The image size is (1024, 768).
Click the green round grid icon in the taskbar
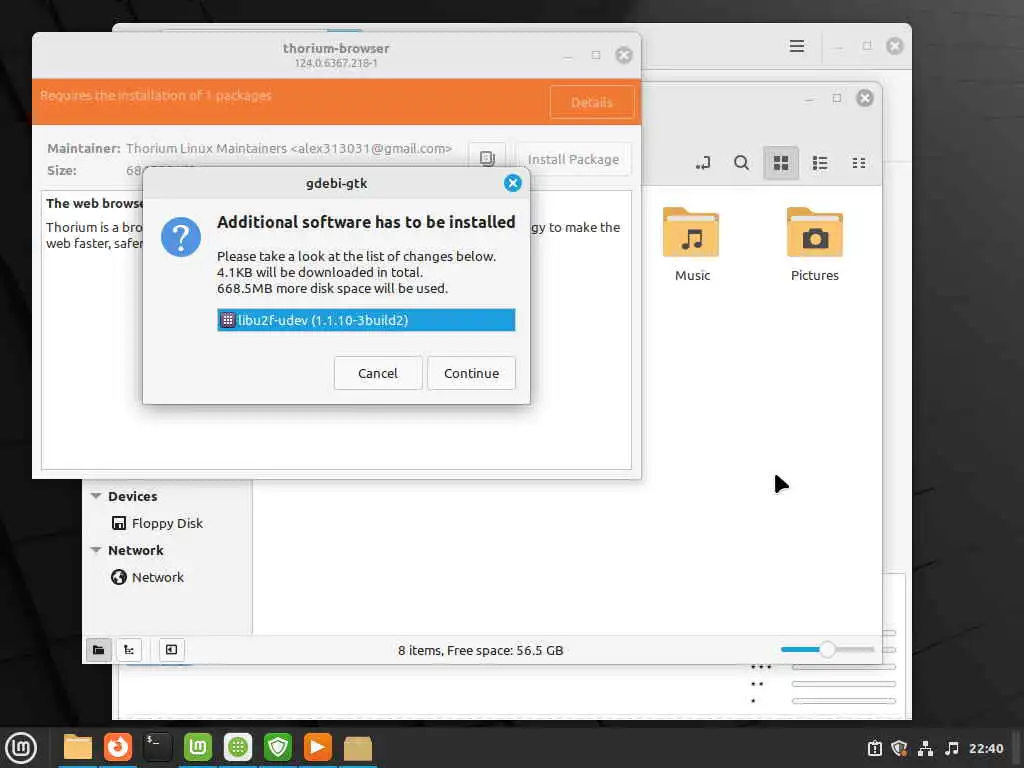[x=238, y=748]
